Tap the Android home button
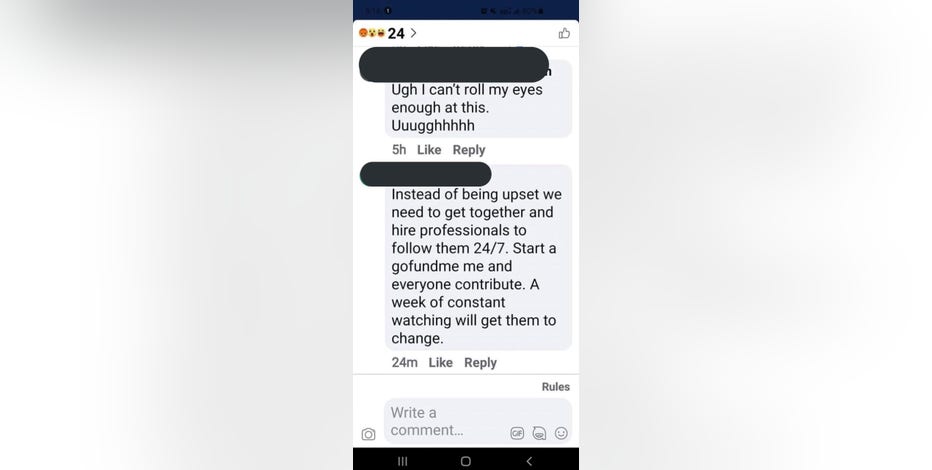This screenshot has width=932, height=470. [x=466, y=461]
